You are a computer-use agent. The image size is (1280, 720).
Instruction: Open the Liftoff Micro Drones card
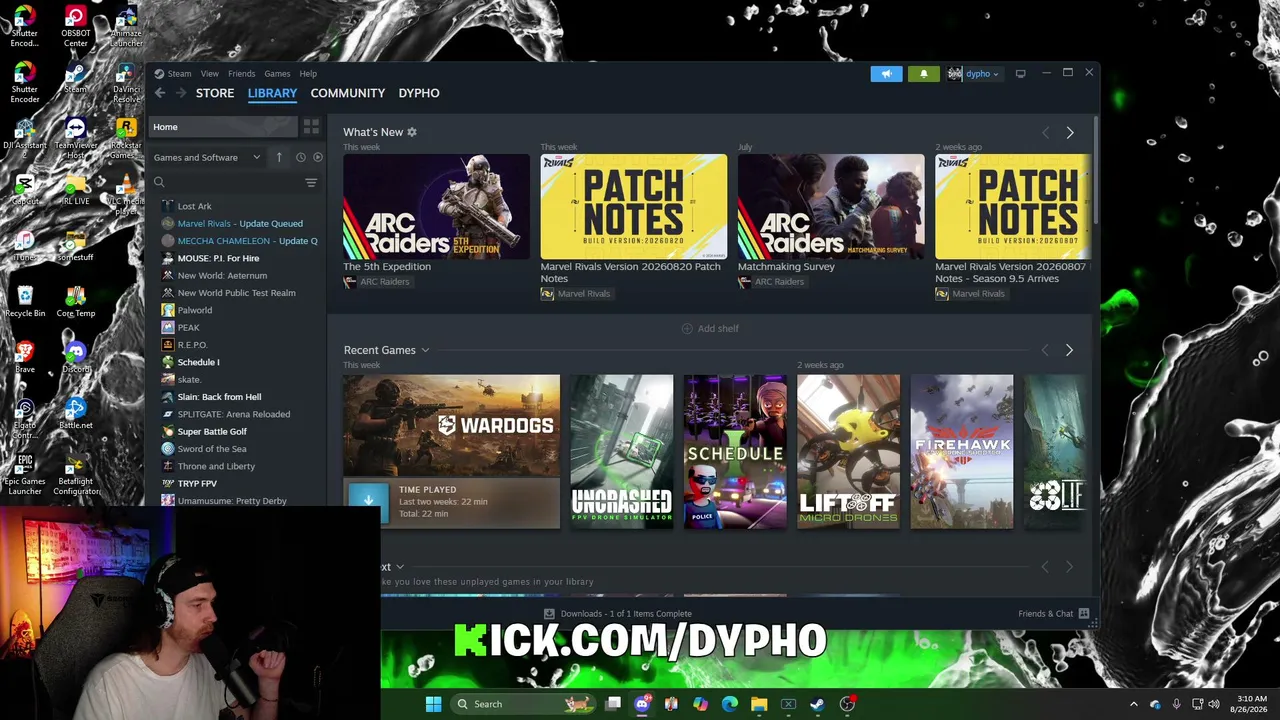pyautogui.click(x=849, y=452)
